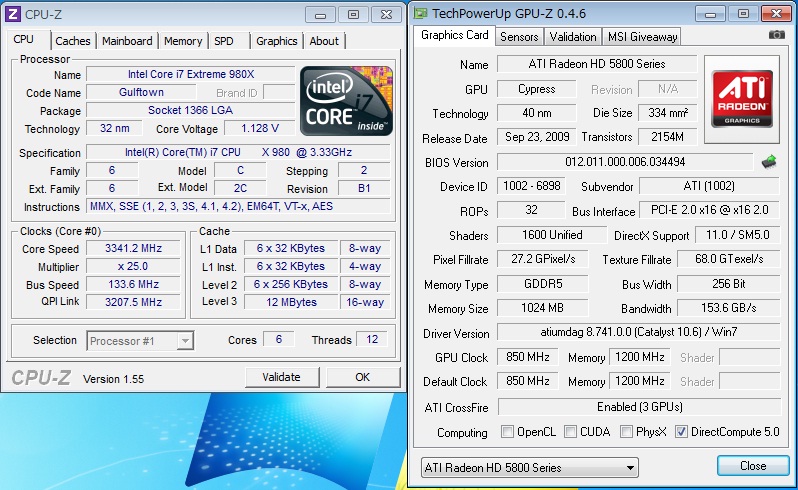Open the Memory tab in CPU-Z
This screenshot has height=490, width=798.
pyautogui.click(x=183, y=41)
